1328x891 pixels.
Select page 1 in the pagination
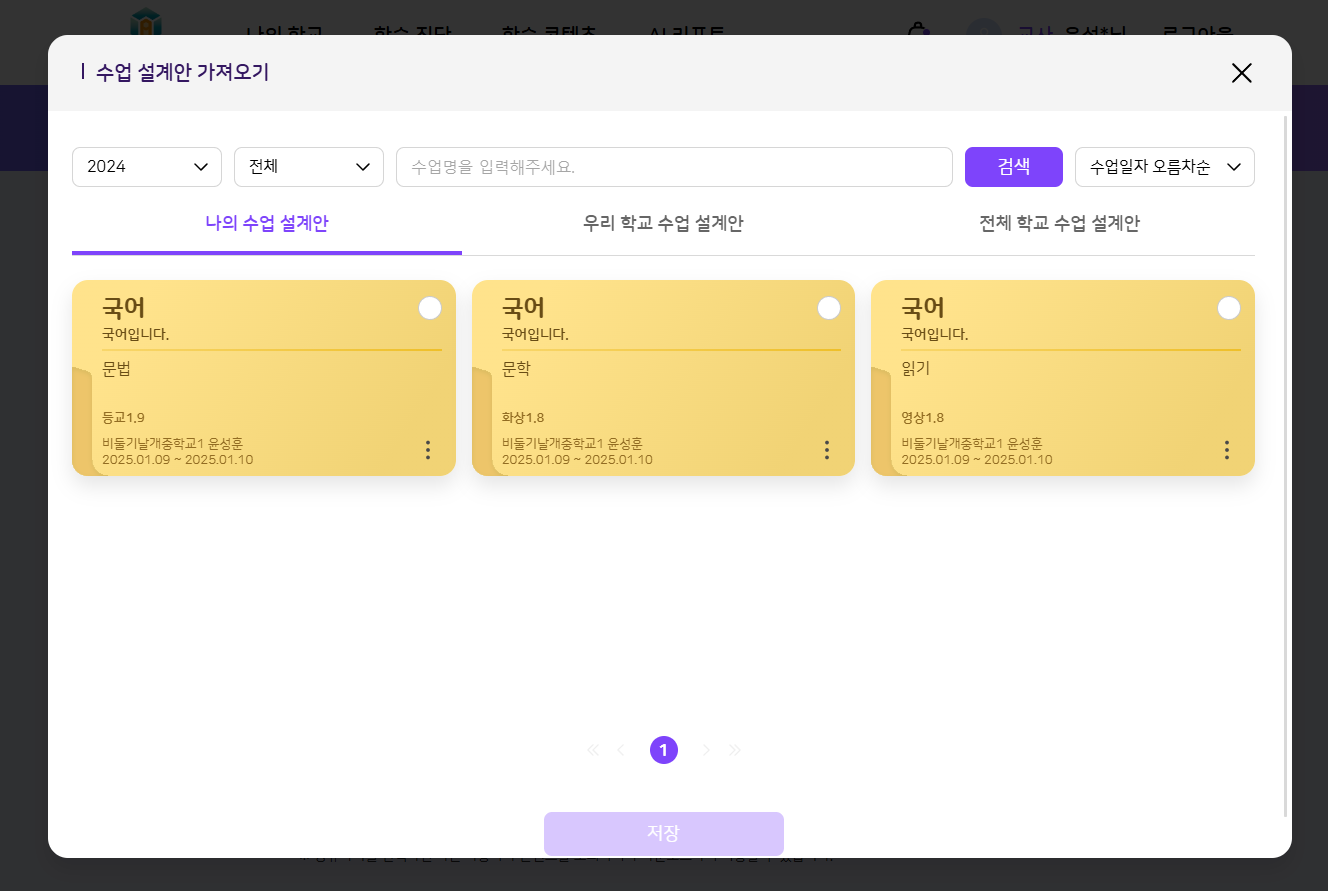664,750
